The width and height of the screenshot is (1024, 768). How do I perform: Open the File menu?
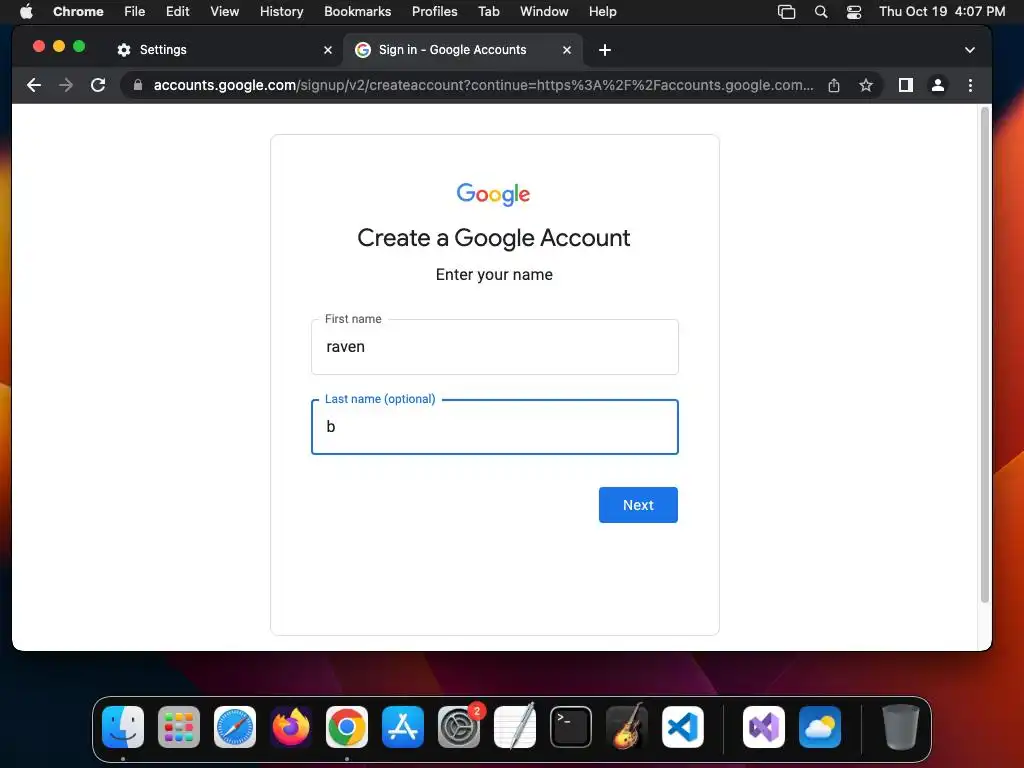pyautogui.click(x=135, y=12)
